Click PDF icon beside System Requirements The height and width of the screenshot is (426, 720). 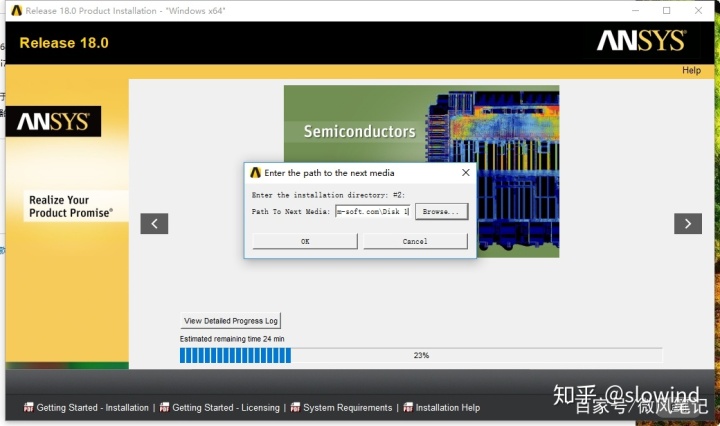[295, 407]
